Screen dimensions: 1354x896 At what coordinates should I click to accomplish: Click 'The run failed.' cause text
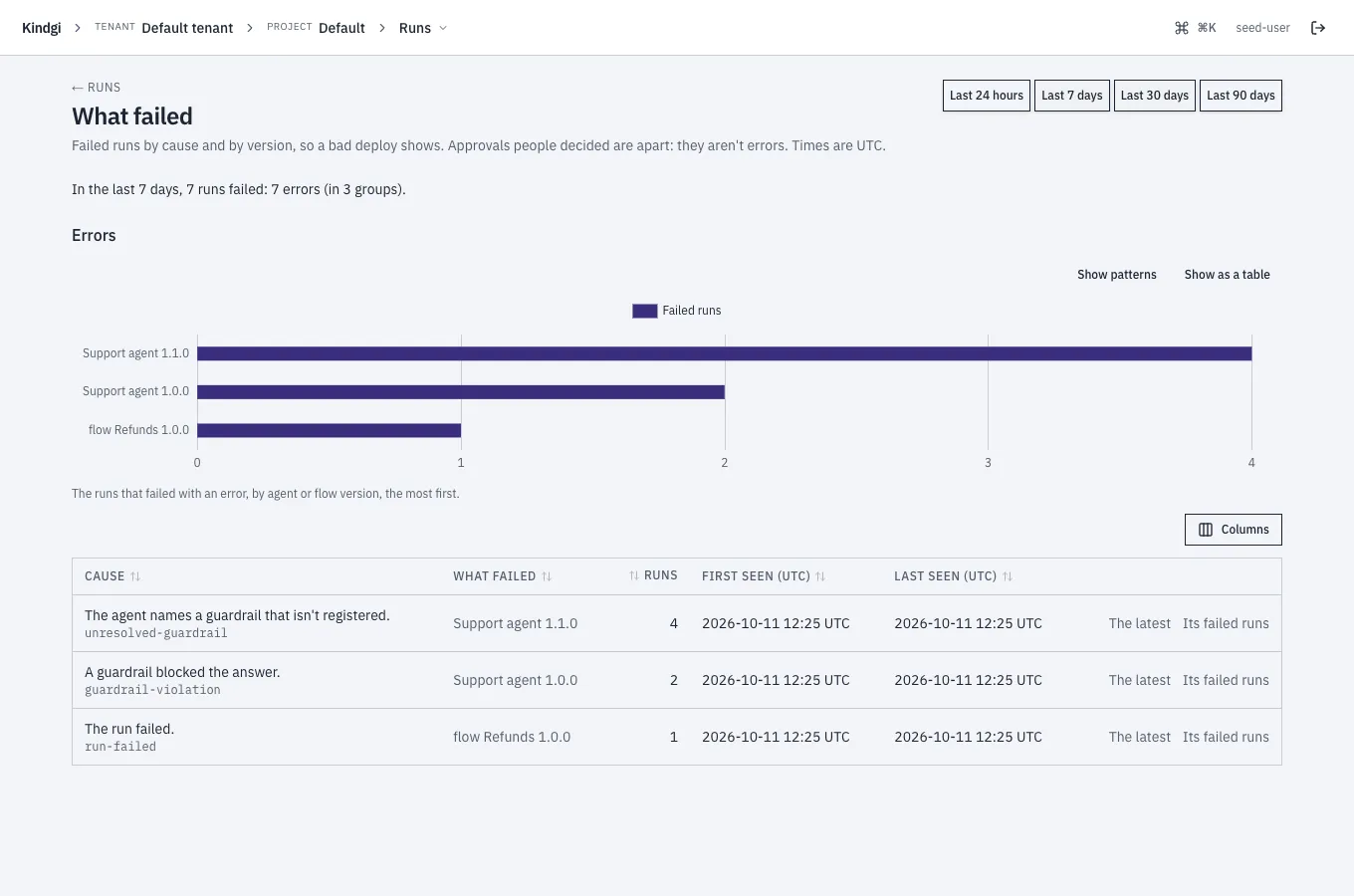(129, 729)
